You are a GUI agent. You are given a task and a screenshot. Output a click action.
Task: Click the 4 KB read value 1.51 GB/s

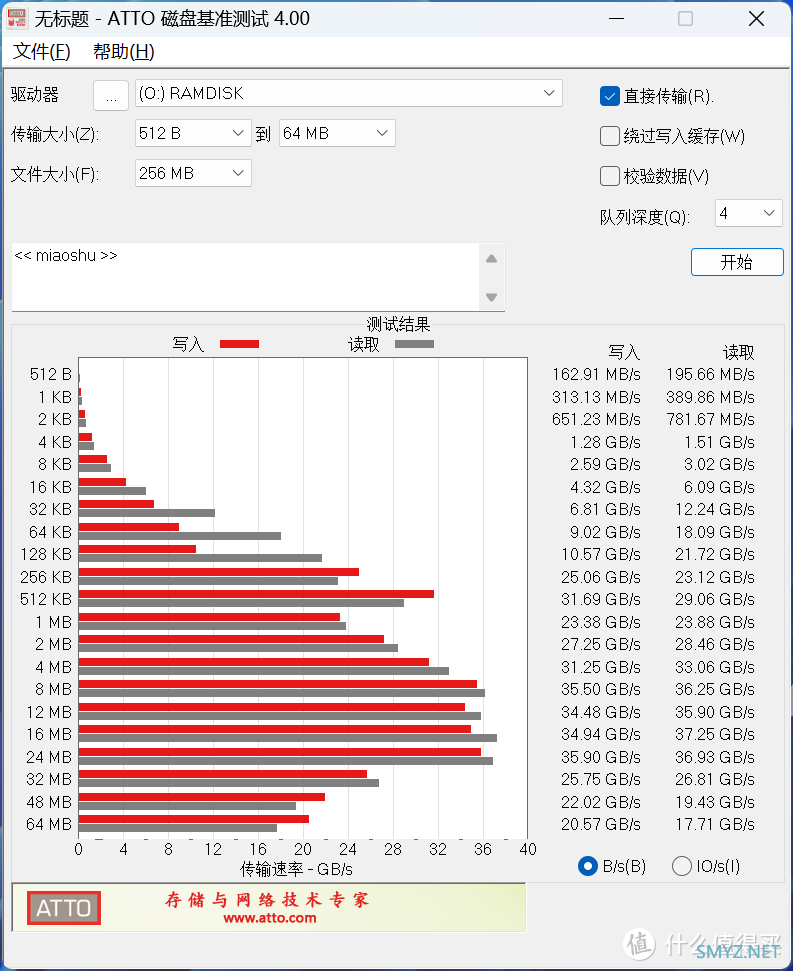click(719, 442)
